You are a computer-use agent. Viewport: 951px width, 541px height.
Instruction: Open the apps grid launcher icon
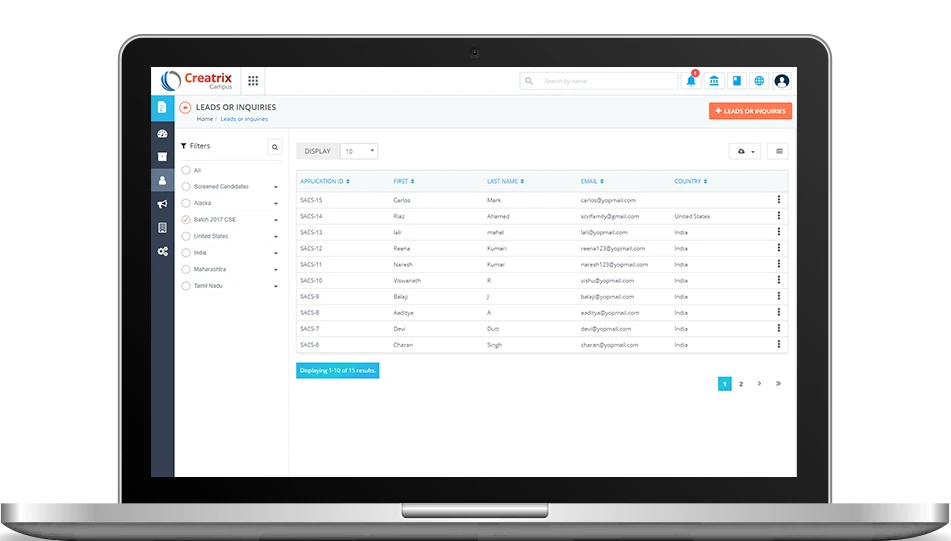click(253, 81)
